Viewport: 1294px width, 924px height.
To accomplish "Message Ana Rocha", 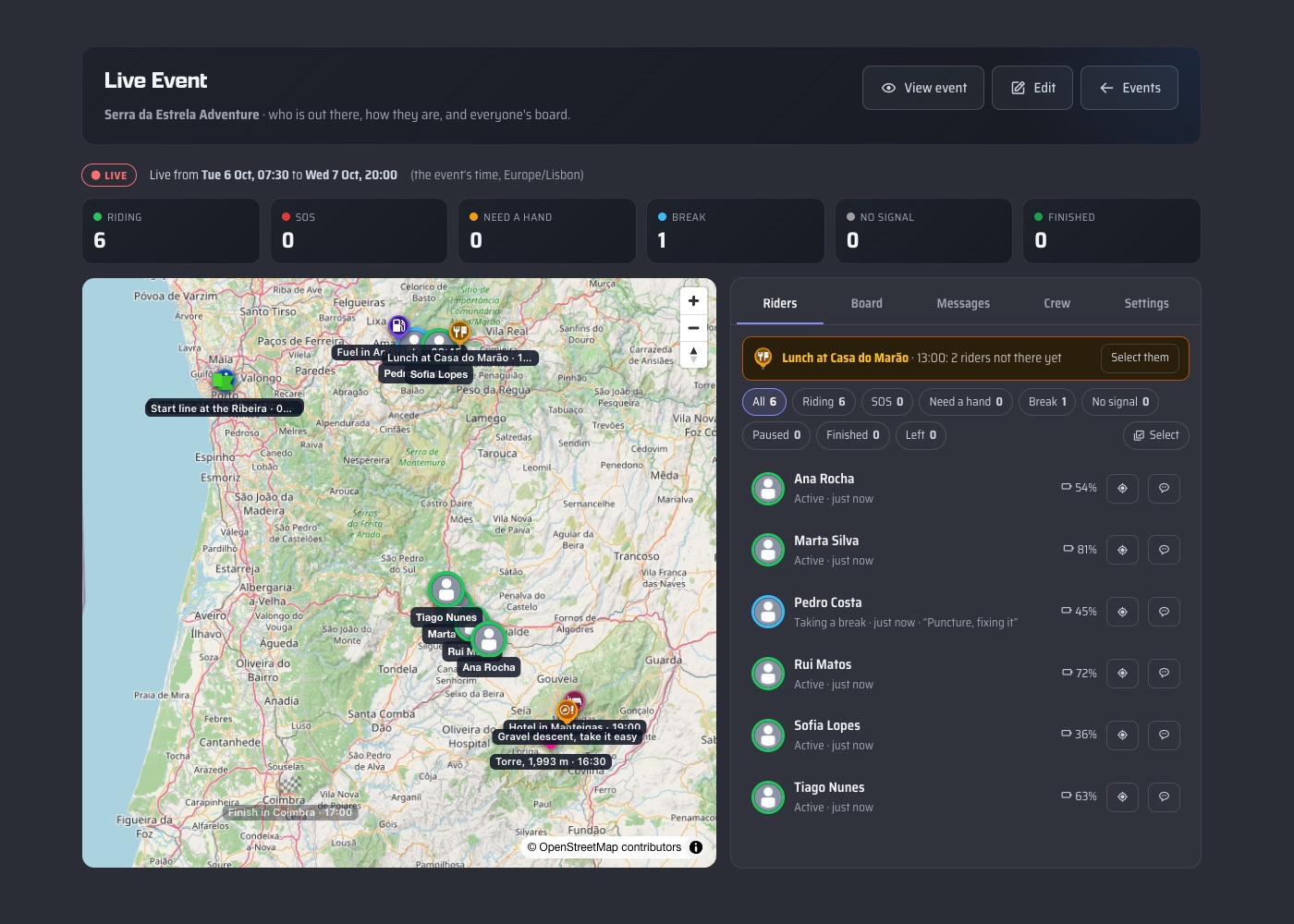I will coord(1164,488).
